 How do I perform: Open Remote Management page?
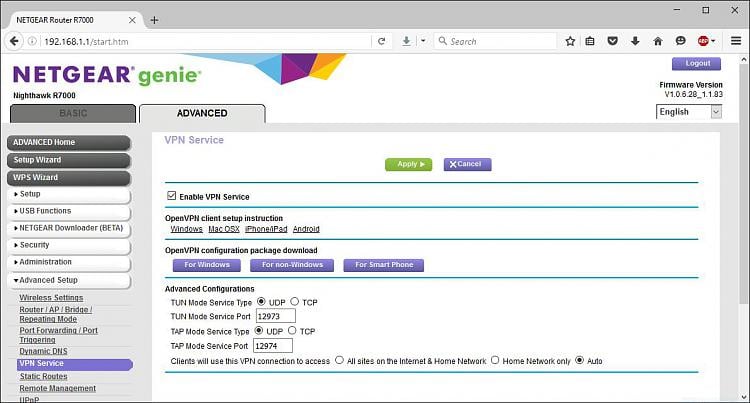[x=57, y=389]
